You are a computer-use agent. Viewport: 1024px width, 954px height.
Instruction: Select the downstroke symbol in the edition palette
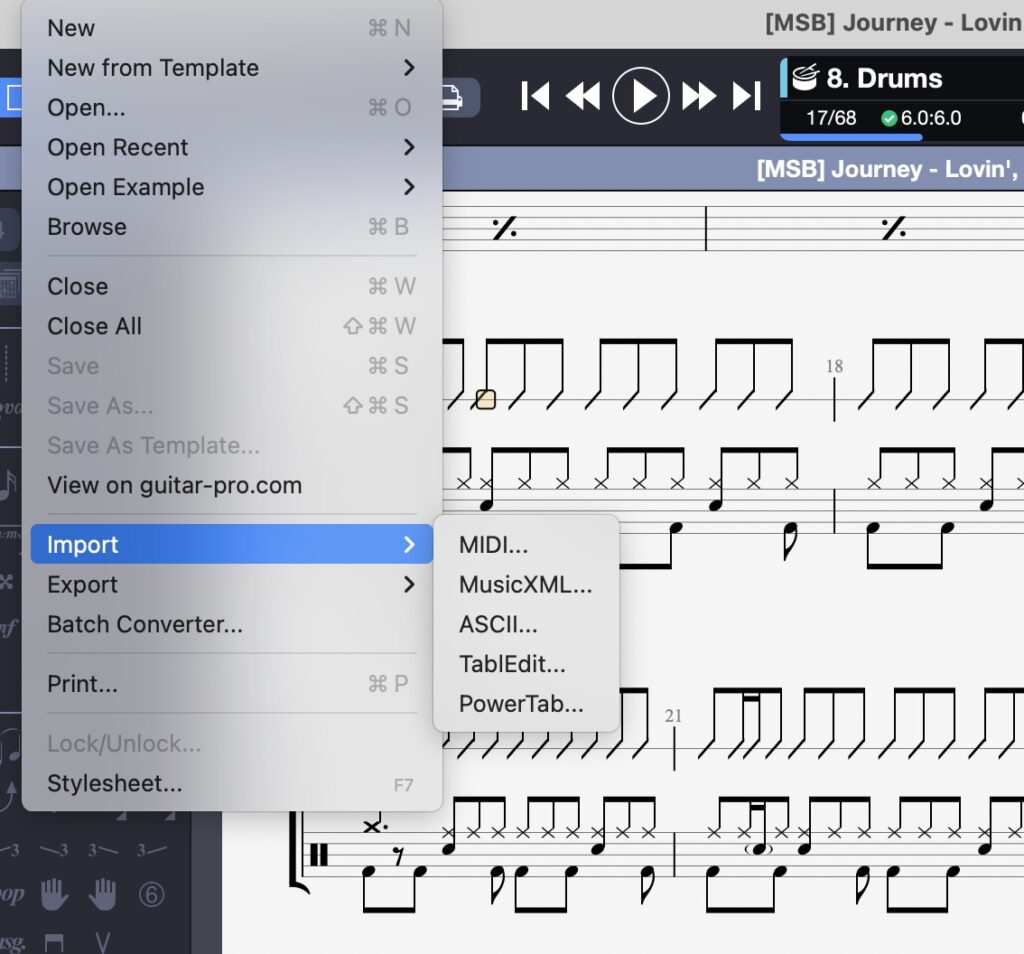pos(54,941)
